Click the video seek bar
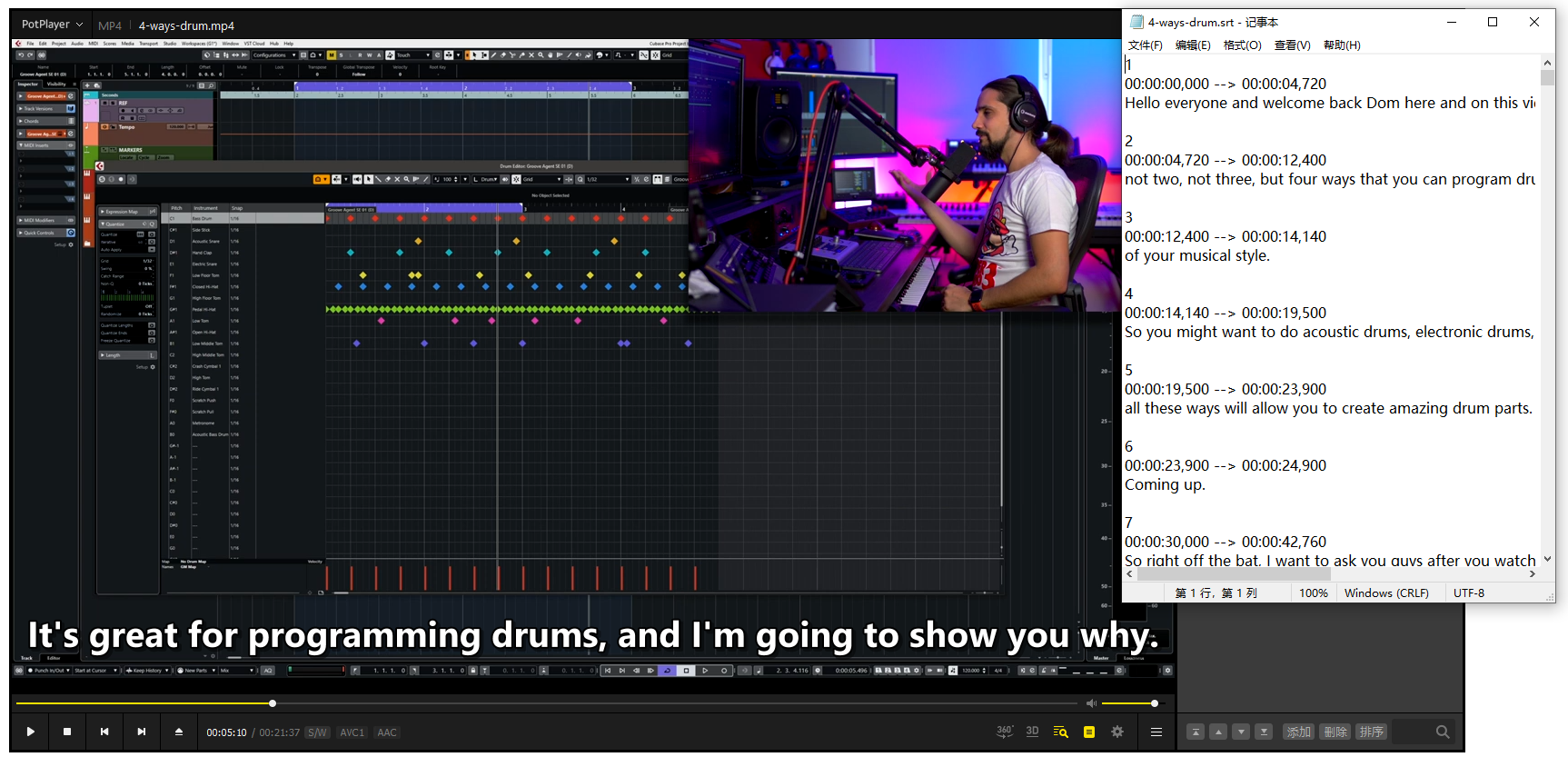The image size is (1568, 757). [547, 703]
